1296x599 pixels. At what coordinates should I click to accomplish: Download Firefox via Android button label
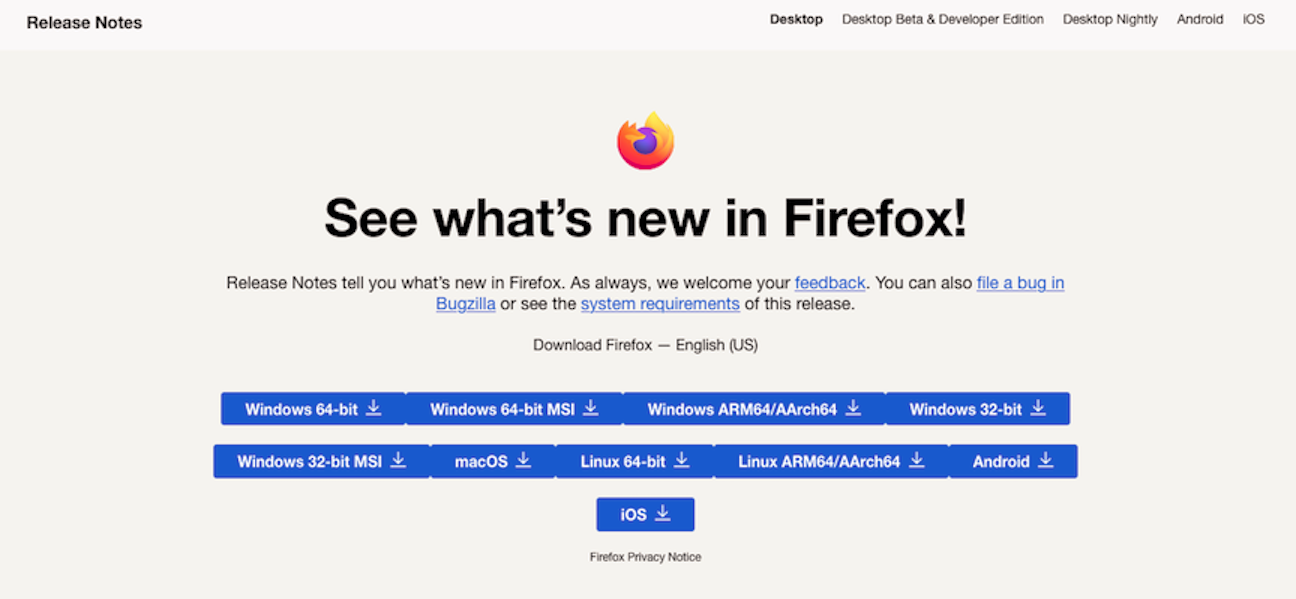click(x=1001, y=462)
